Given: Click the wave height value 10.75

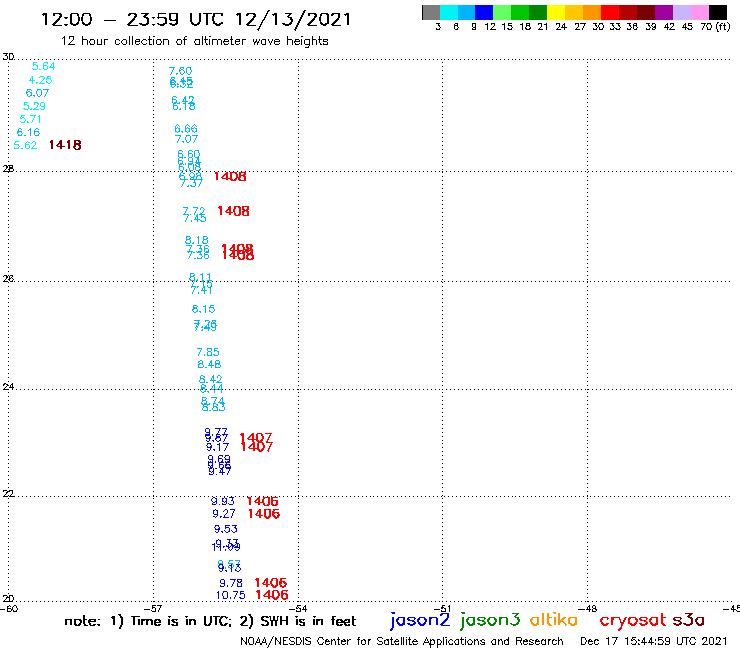Looking at the screenshot, I should 231,595.
